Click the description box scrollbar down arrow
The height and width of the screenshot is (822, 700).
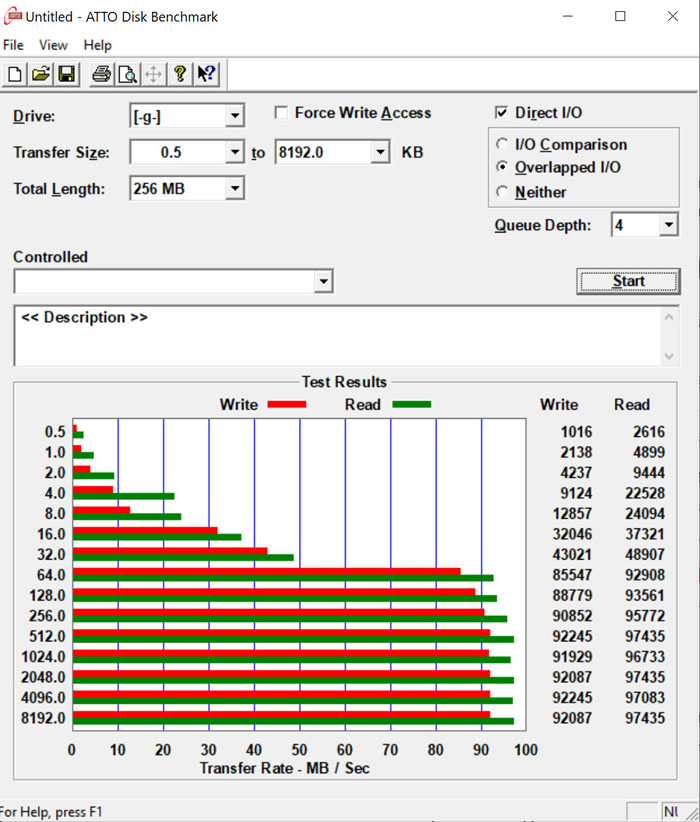pos(669,356)
